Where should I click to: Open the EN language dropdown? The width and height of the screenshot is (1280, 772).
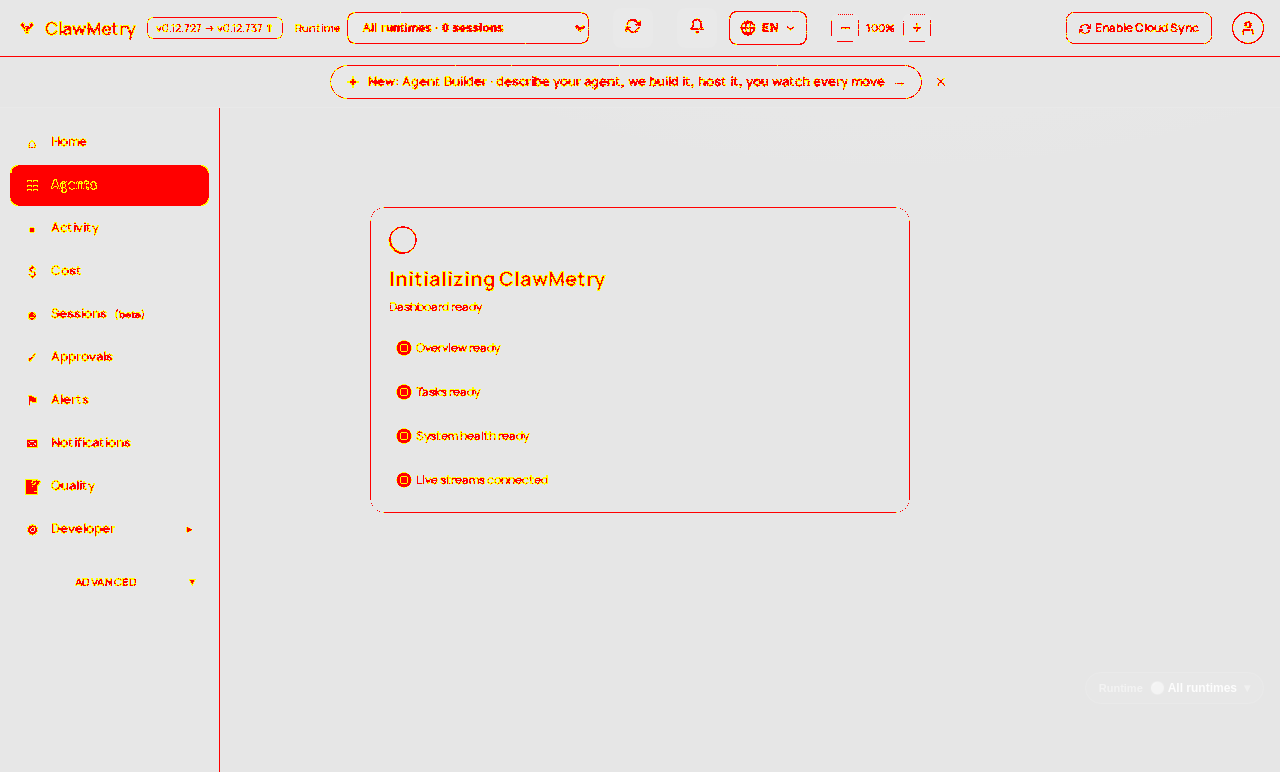[x=768, y=28]
